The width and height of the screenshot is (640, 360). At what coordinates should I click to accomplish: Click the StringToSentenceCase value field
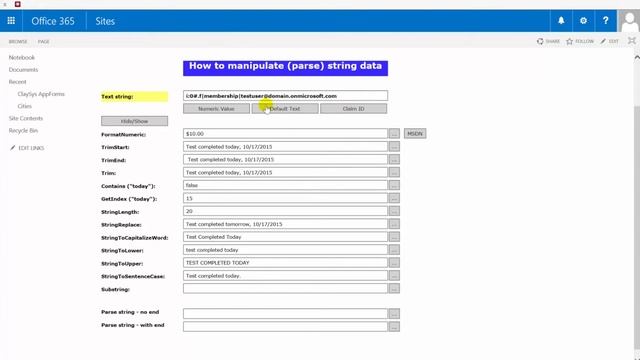pyautogui.click(x=285, y=276)
